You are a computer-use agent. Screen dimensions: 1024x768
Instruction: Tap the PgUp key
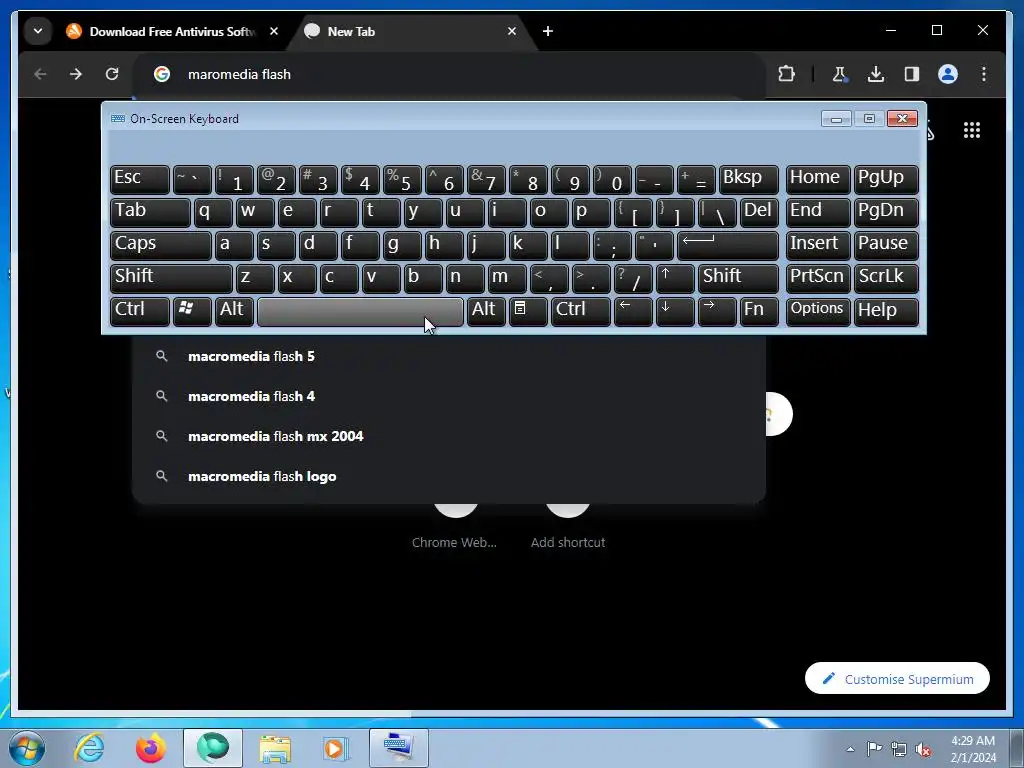pos(886,179)
